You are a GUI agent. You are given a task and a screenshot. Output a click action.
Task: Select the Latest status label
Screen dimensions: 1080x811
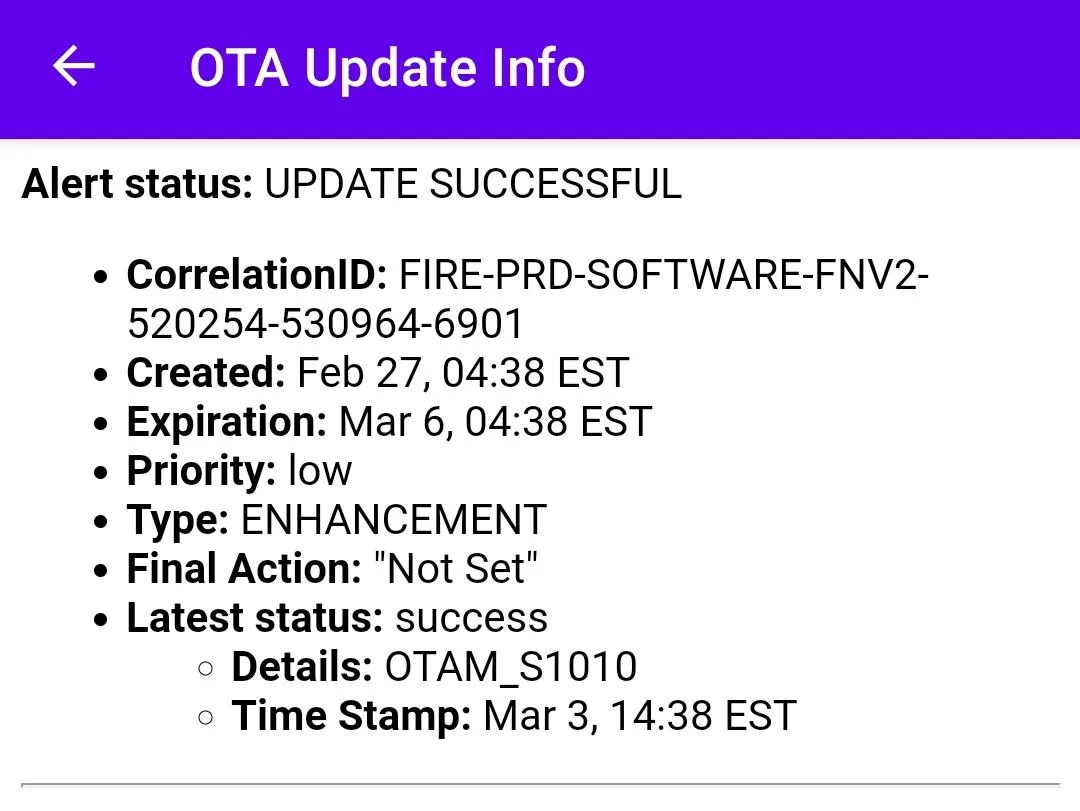click(255, 618)
